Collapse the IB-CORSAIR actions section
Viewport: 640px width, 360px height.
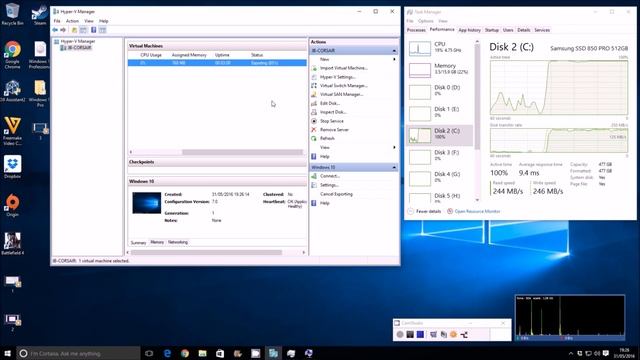[x=394, y=51]
